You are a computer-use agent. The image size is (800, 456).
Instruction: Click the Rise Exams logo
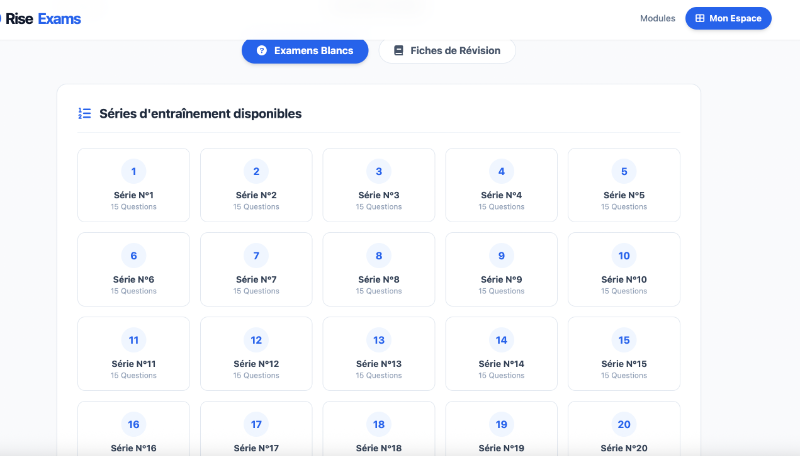pyautogui.click(x=42, y=19)
